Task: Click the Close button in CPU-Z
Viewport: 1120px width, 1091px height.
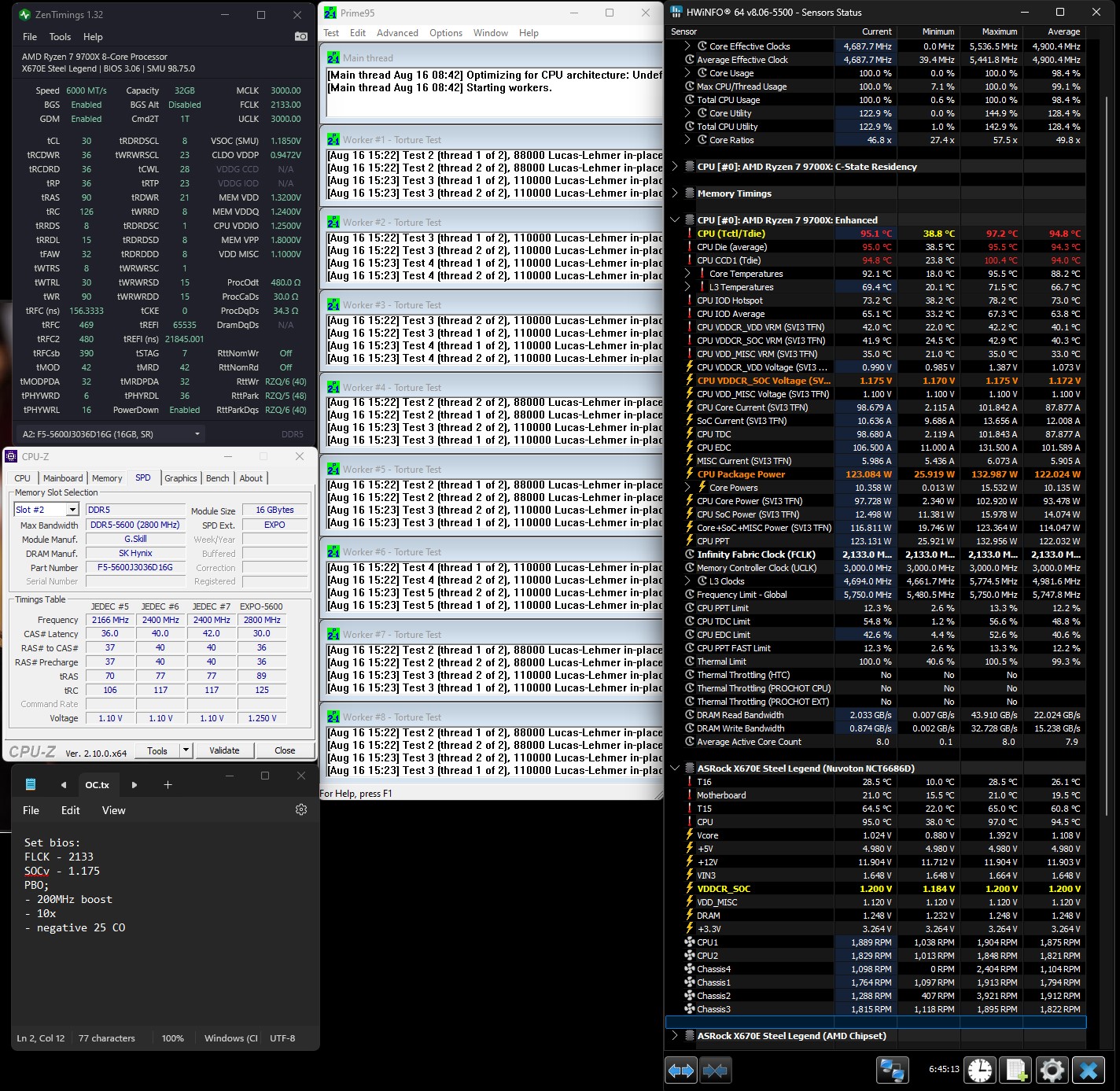Action: coord(285,750)
